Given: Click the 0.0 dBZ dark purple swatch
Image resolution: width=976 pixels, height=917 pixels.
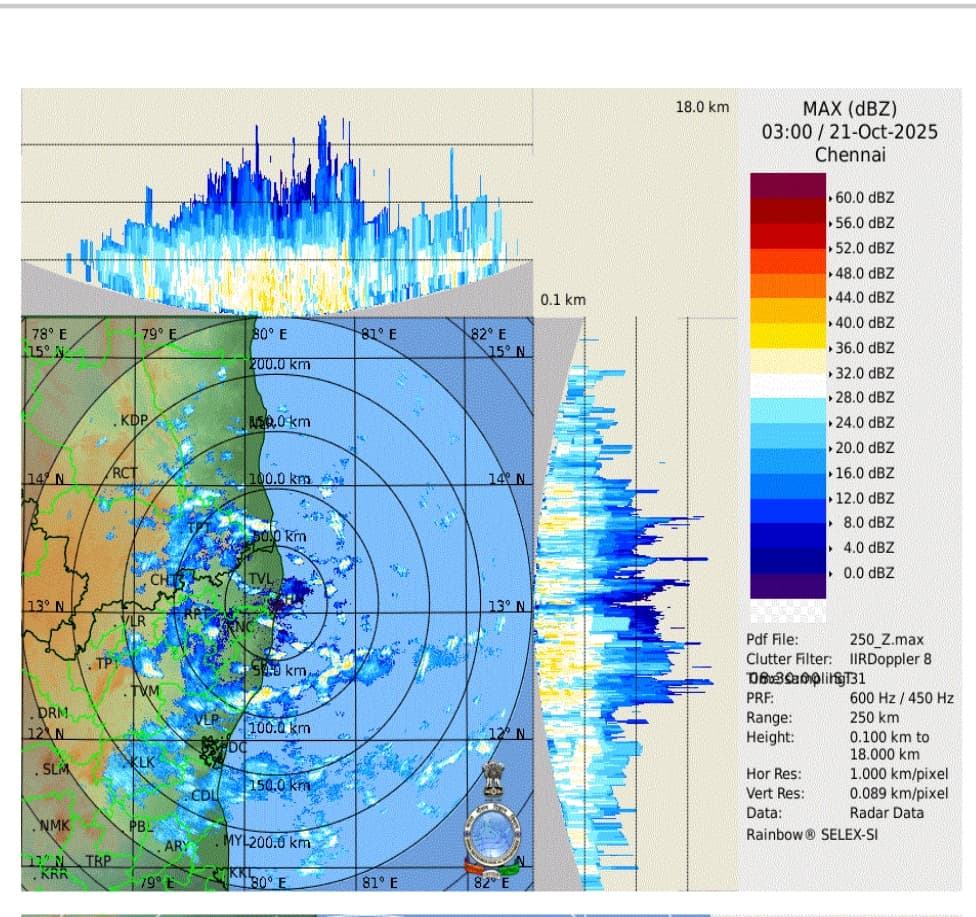Looking at the screenshot, I should (788, 585).
